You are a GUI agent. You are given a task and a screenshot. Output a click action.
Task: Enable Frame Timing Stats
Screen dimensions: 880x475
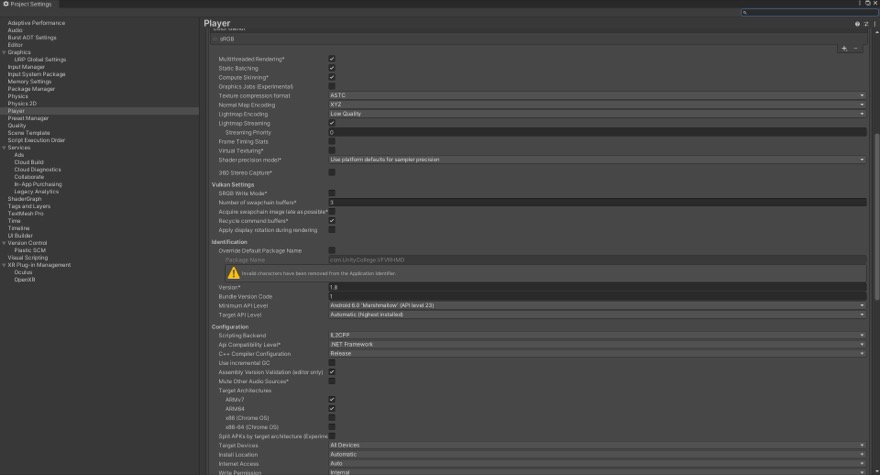[332, 141]
